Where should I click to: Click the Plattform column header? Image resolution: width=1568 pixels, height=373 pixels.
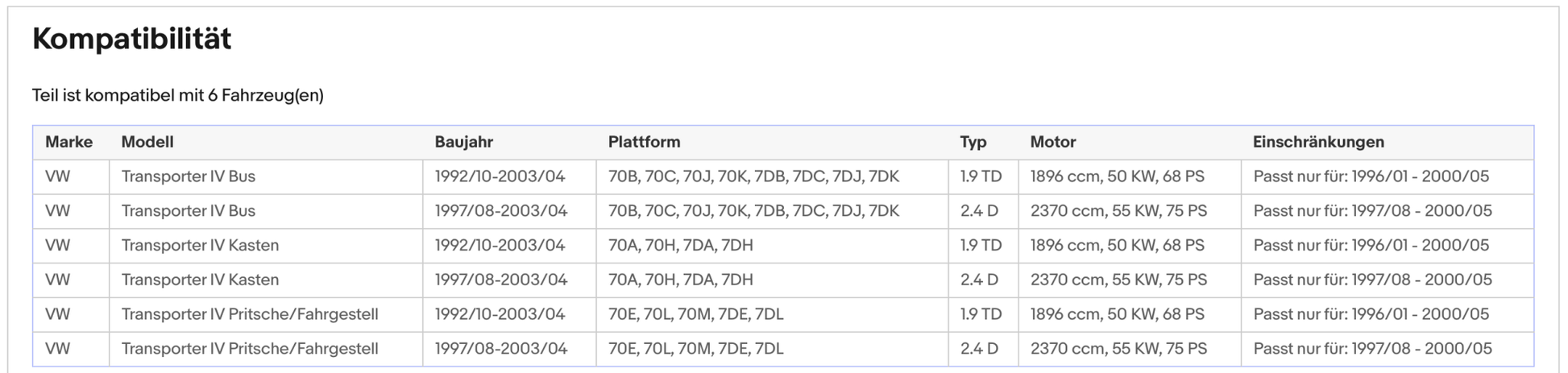click(x=644, y=143)
